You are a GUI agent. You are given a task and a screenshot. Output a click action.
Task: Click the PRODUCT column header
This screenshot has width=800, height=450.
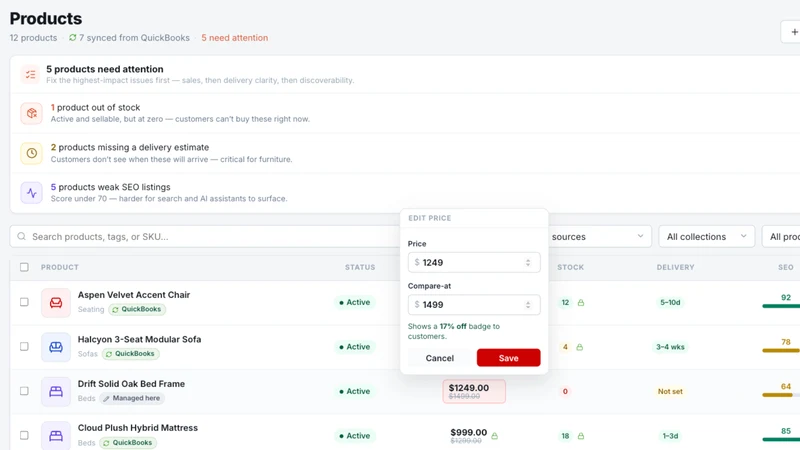point(60,267)
